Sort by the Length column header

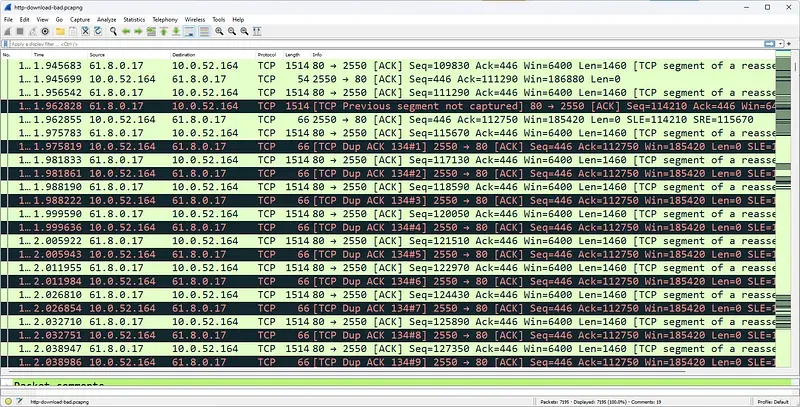click(297, 55)
